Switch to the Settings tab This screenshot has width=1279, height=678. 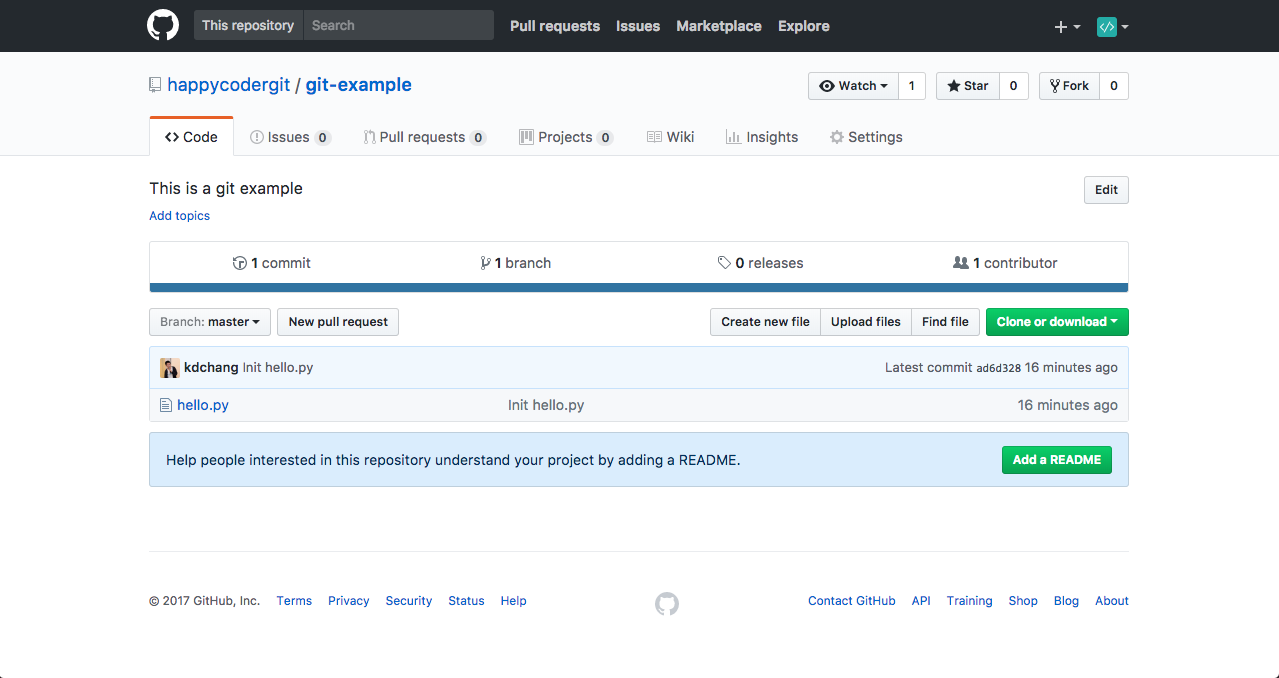coord(866,137)
